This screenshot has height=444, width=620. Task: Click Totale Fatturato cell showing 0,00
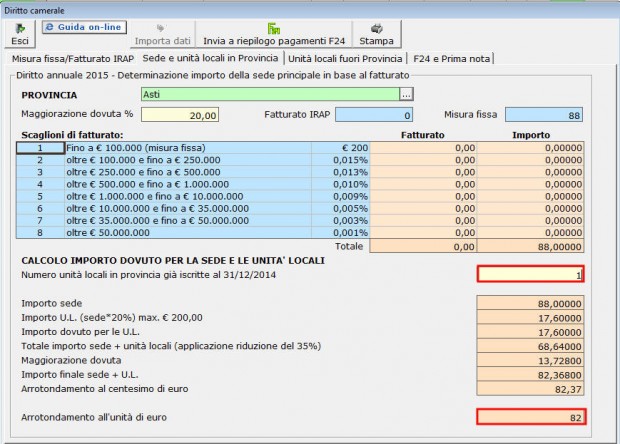click(x=423, y=247)
